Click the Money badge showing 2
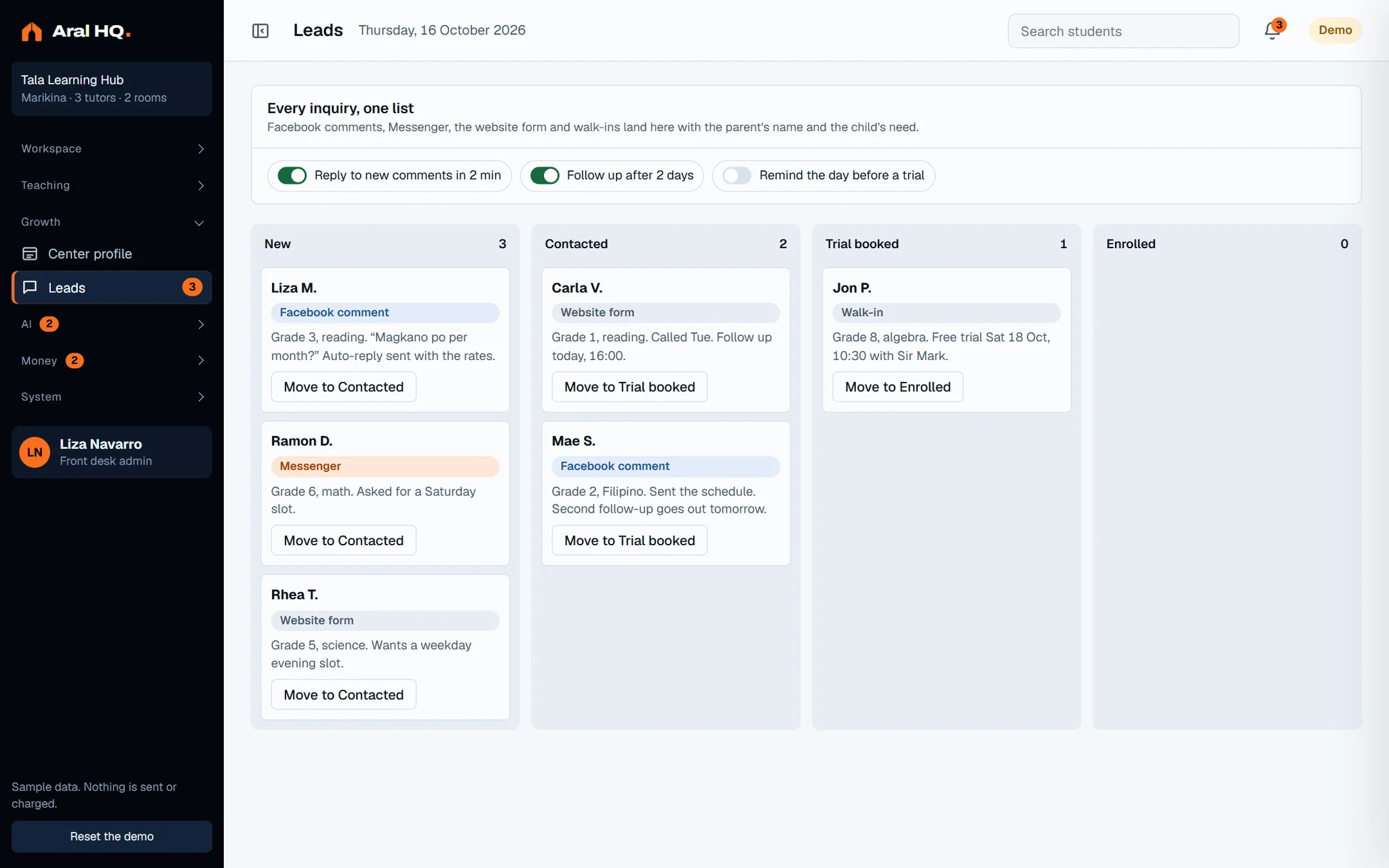This screenshot has width=1389, height=868. click(x=75, y=361)
